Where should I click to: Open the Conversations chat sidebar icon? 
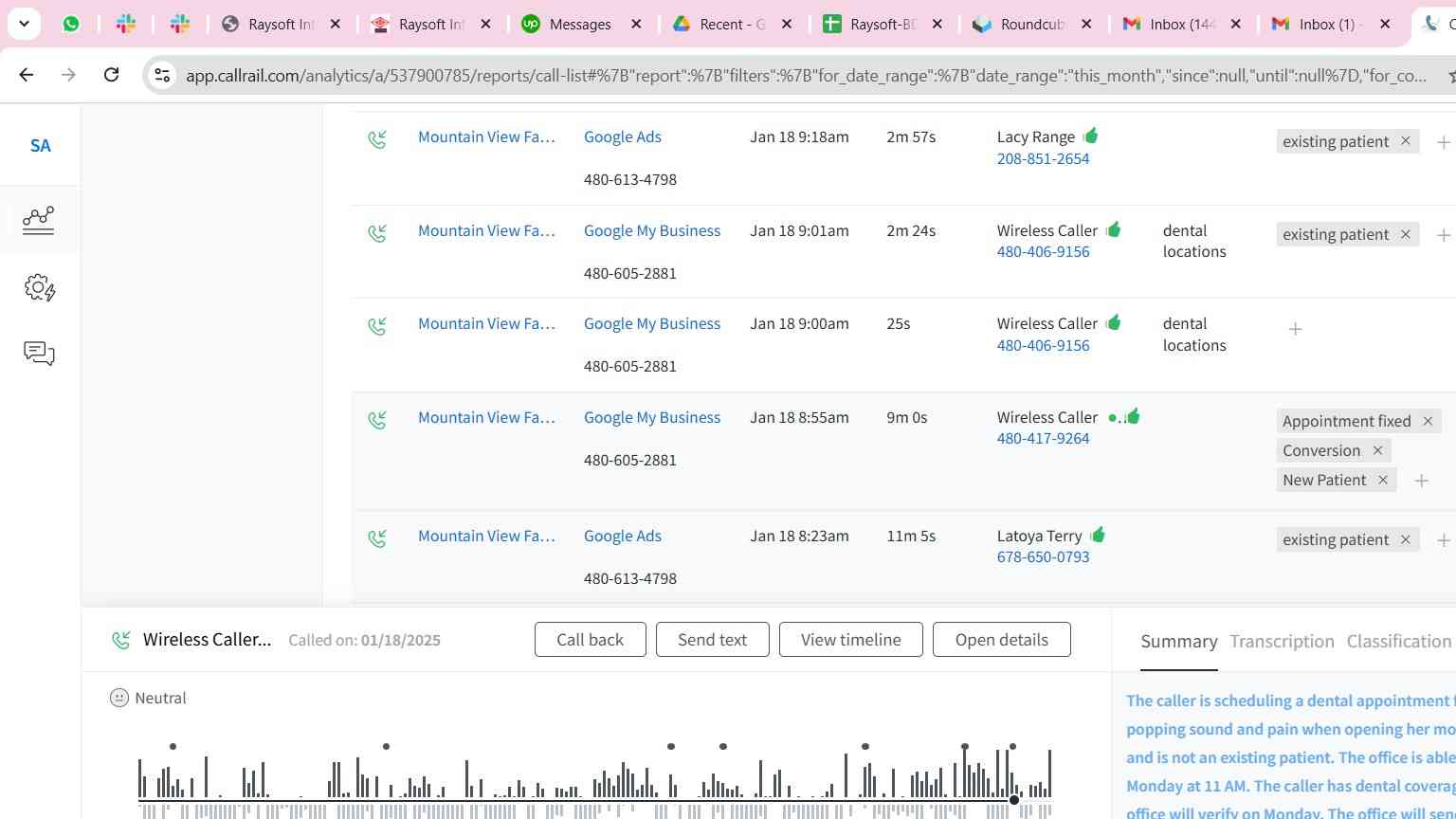pyautogui.click(x=39, y=354)
